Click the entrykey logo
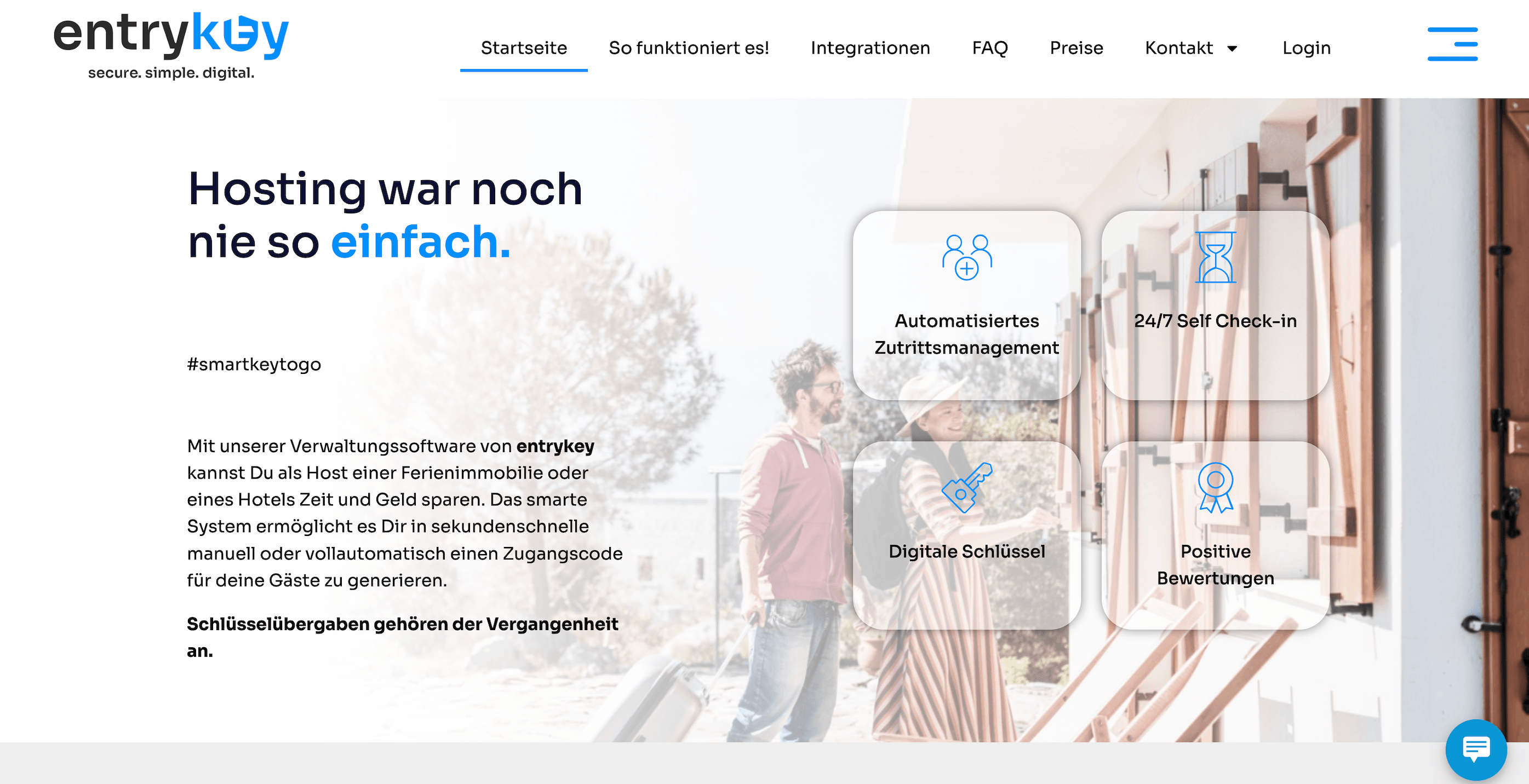1529x784 pixels. click(171, 45)
